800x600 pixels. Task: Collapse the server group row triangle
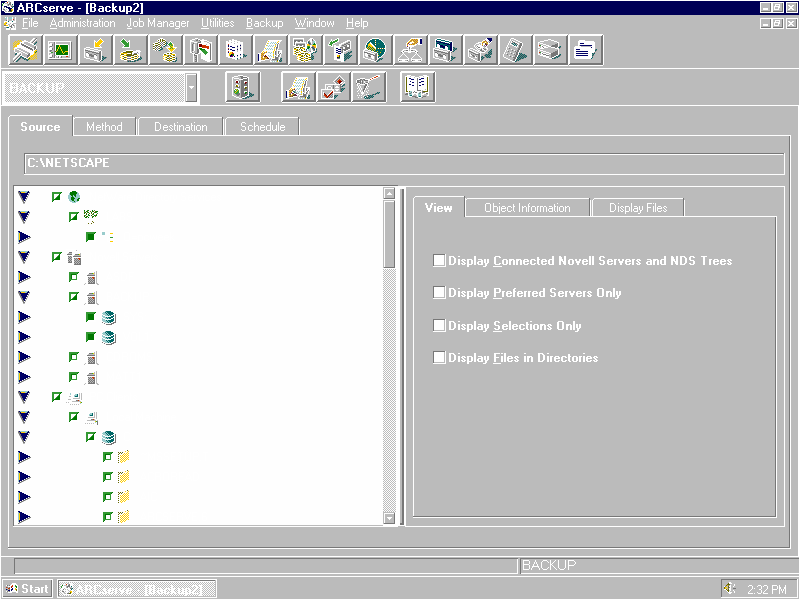pyautogui.click(x=24, y=257)
